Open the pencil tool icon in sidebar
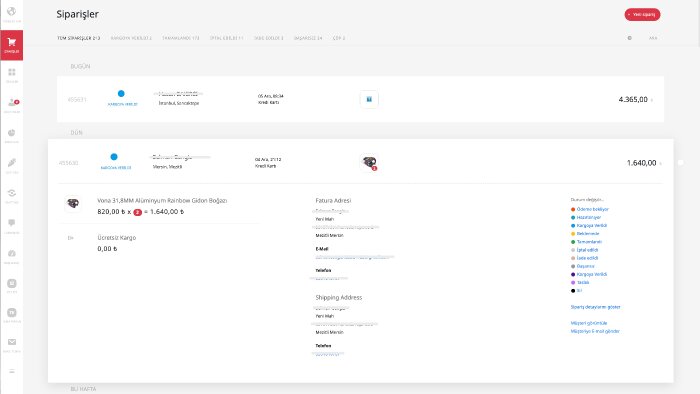The width and height of the screenshot is (700, 394). [x=12, y=163]
